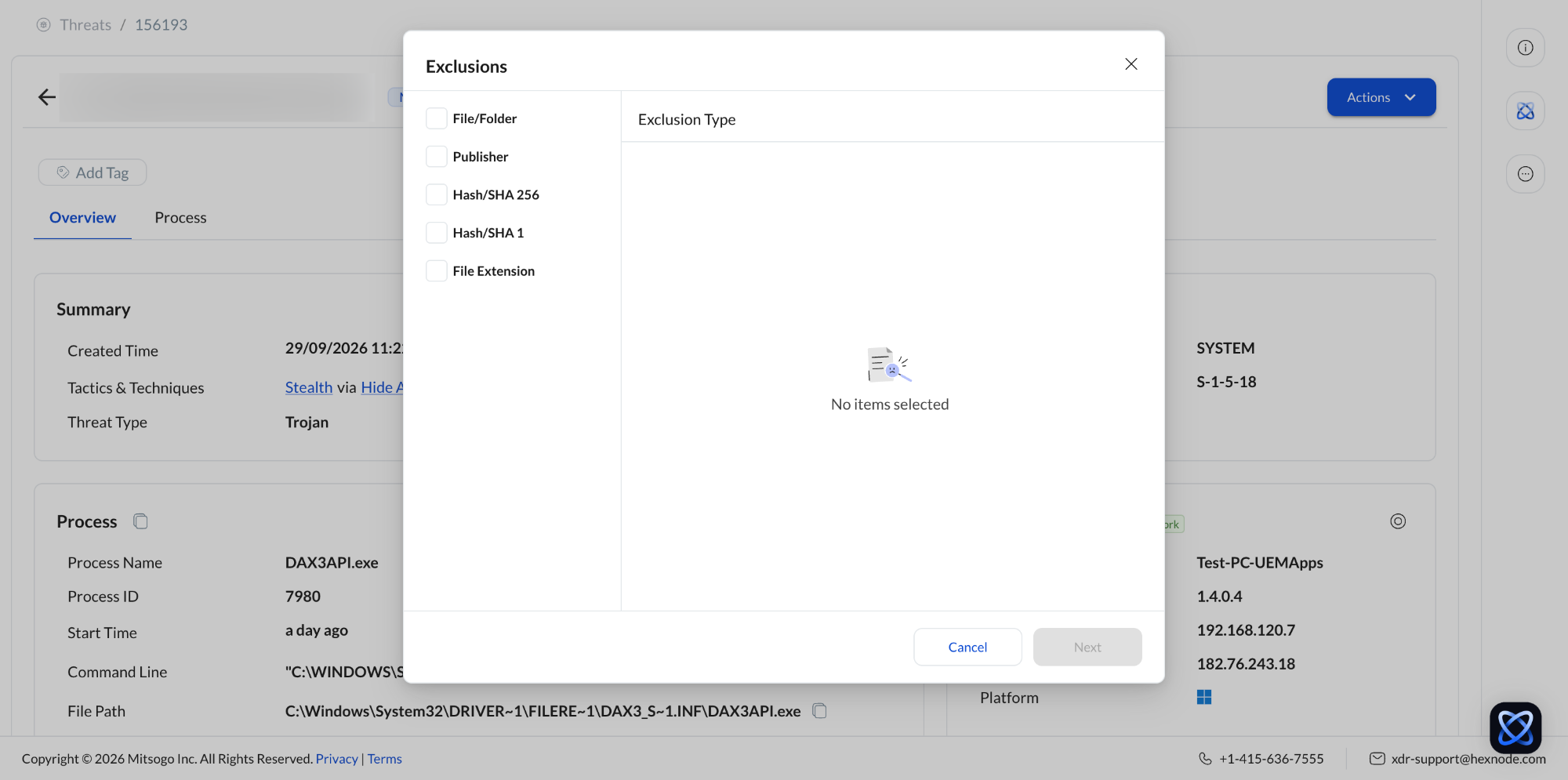Click the device target circle icon

1398,521
